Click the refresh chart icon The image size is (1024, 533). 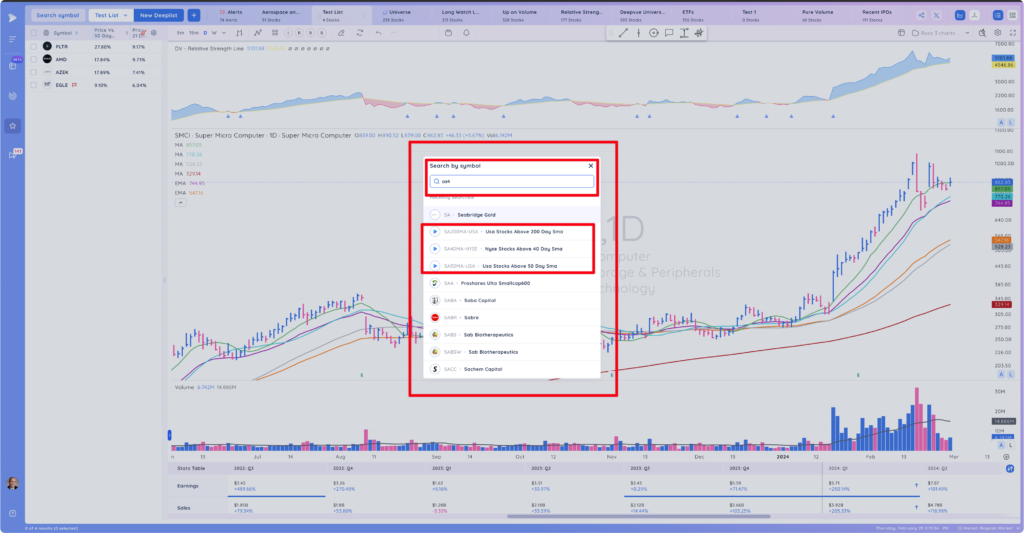(x=360, y=33)
